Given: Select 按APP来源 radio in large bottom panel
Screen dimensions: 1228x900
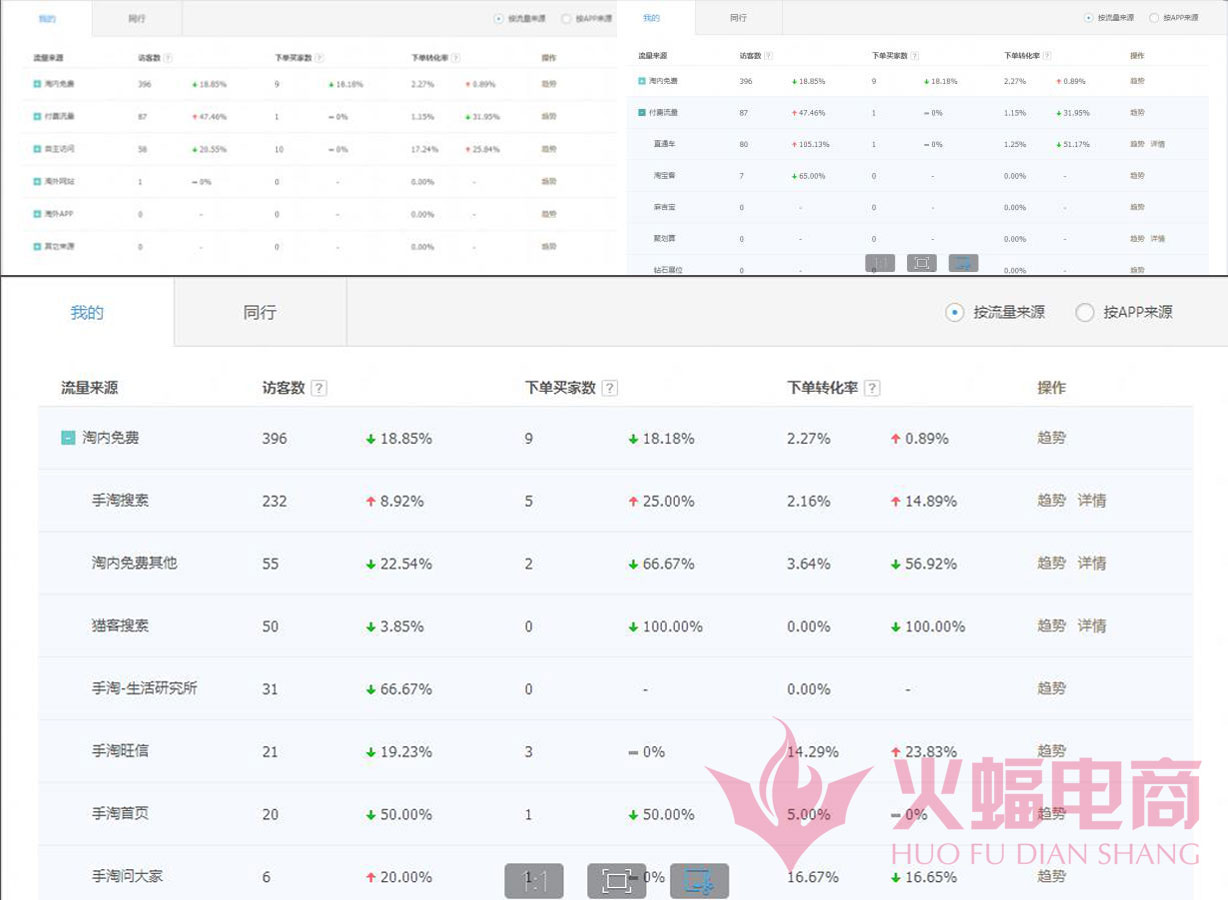Looking at the screenshot, I should 1085,313.
